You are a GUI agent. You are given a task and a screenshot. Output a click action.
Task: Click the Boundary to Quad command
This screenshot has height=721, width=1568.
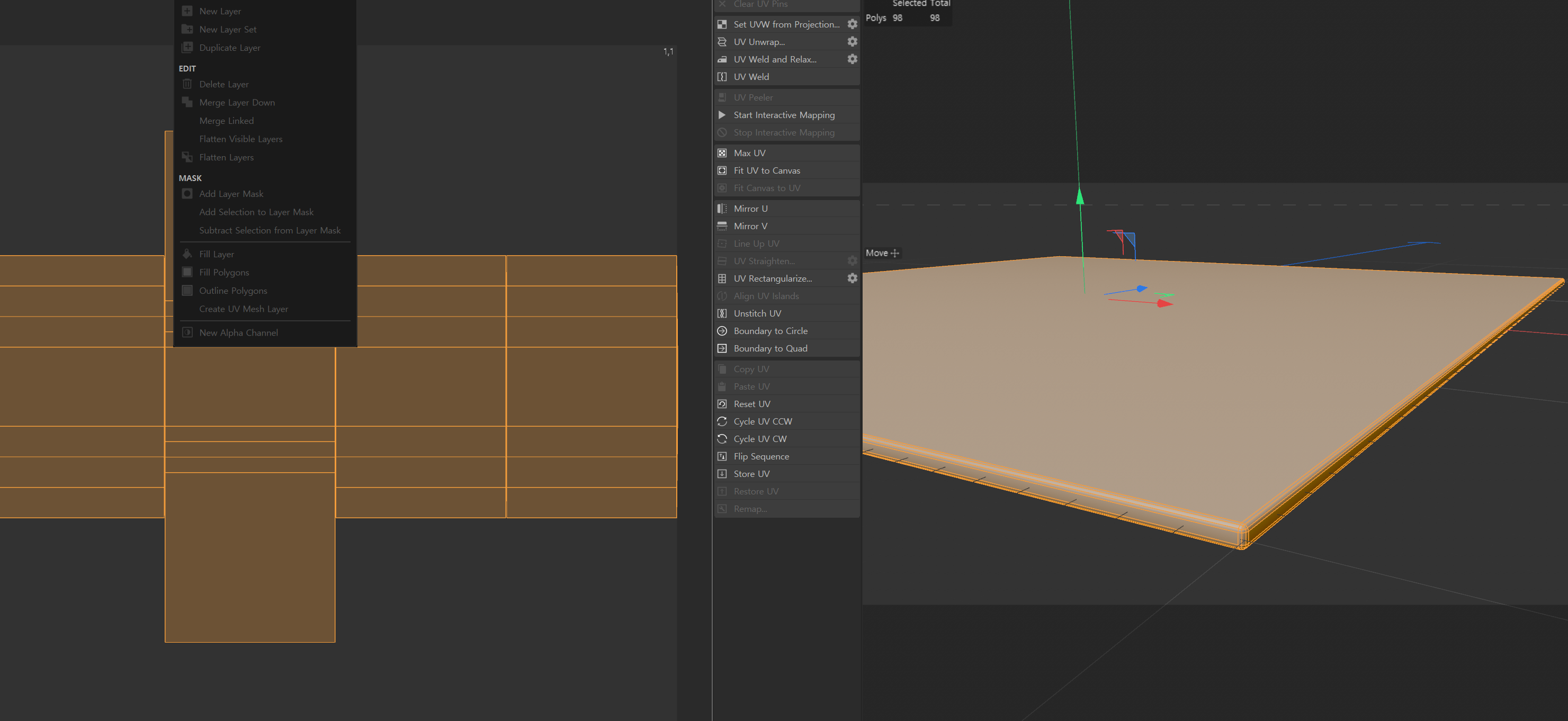770,349
